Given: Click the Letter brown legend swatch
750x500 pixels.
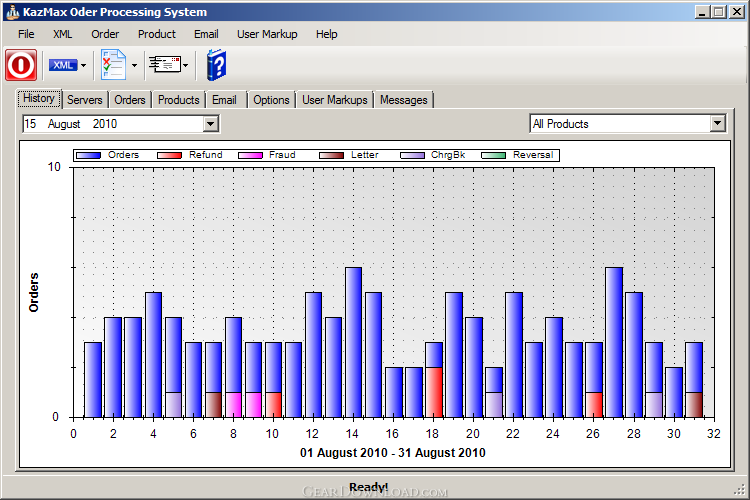Looking at the screenshot, I should 331,155.
